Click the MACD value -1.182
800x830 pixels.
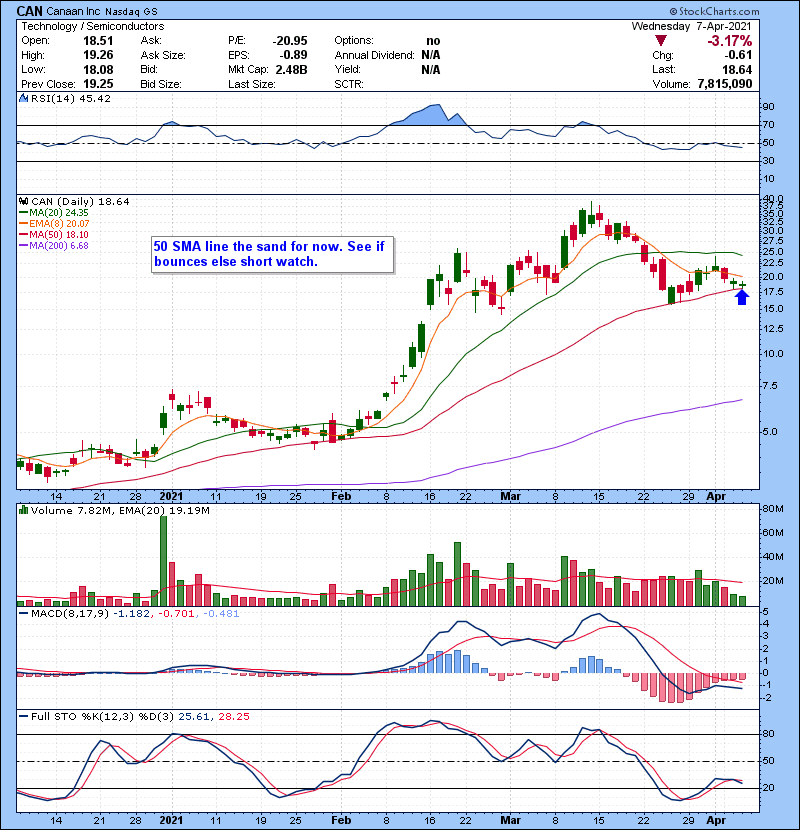pyautogui.click(x=132, y=614)
